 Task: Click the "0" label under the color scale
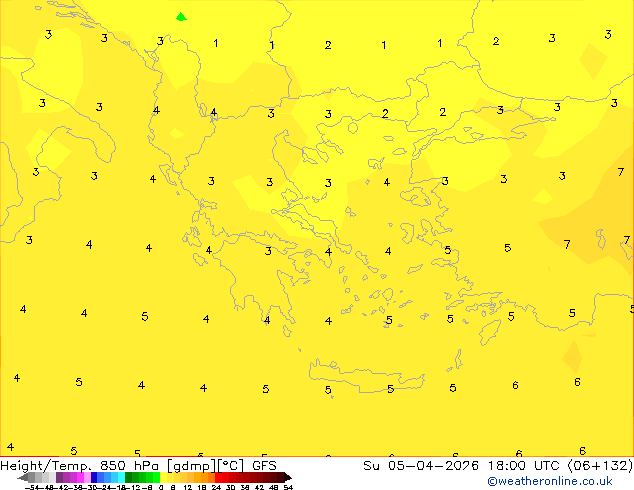click(x=161, y=487)
